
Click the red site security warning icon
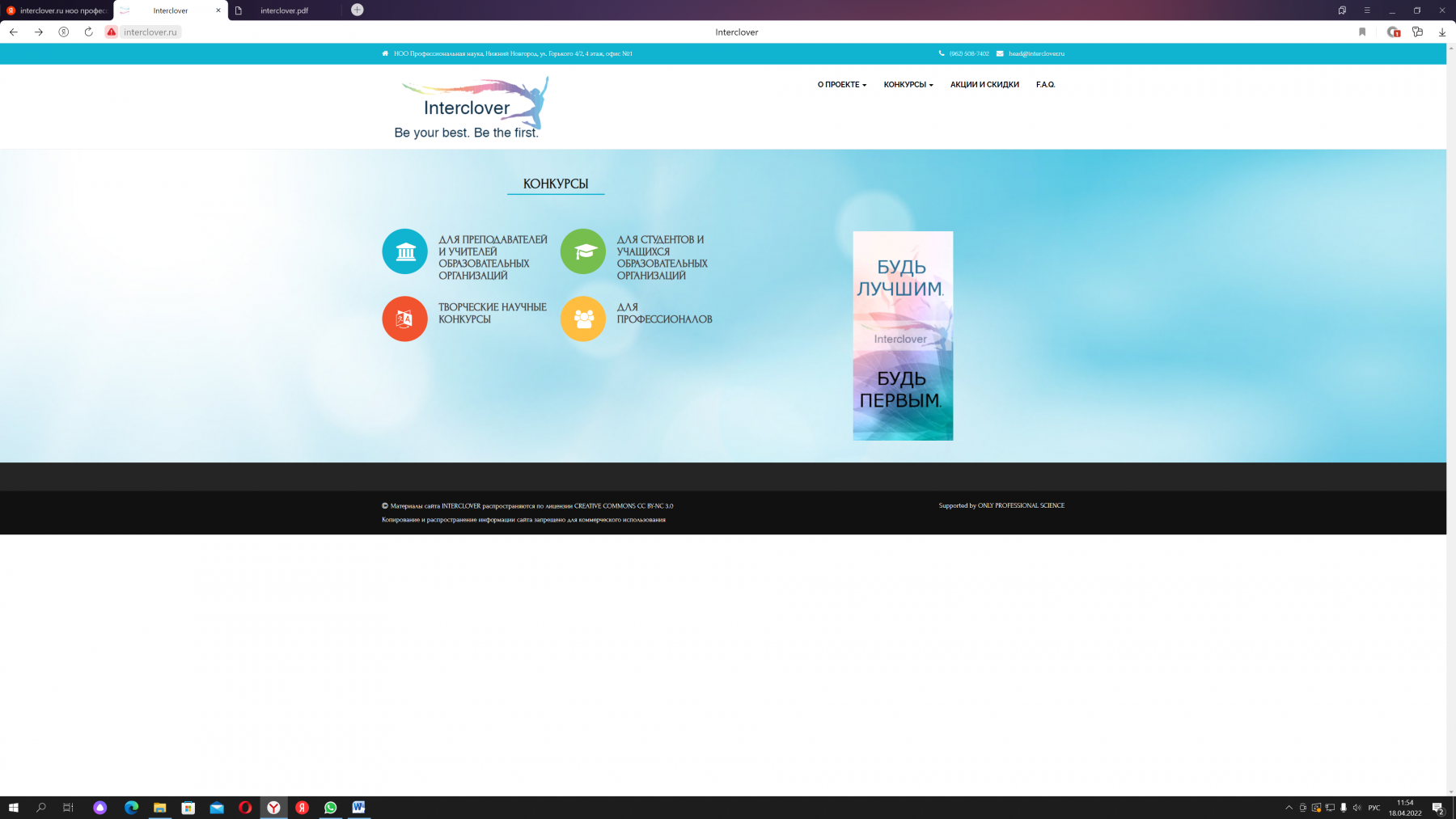pyautogui.click(x=112, y=32)
